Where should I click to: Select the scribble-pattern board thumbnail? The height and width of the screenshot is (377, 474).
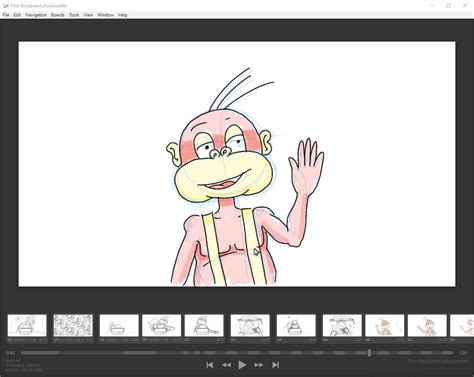[x=73, y=325]
